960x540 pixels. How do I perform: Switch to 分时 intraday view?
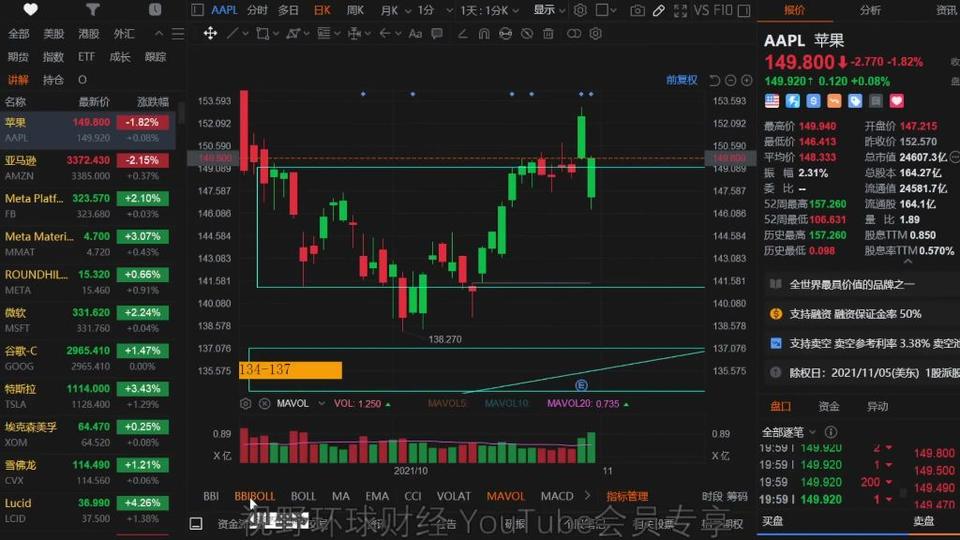(257, 10)
